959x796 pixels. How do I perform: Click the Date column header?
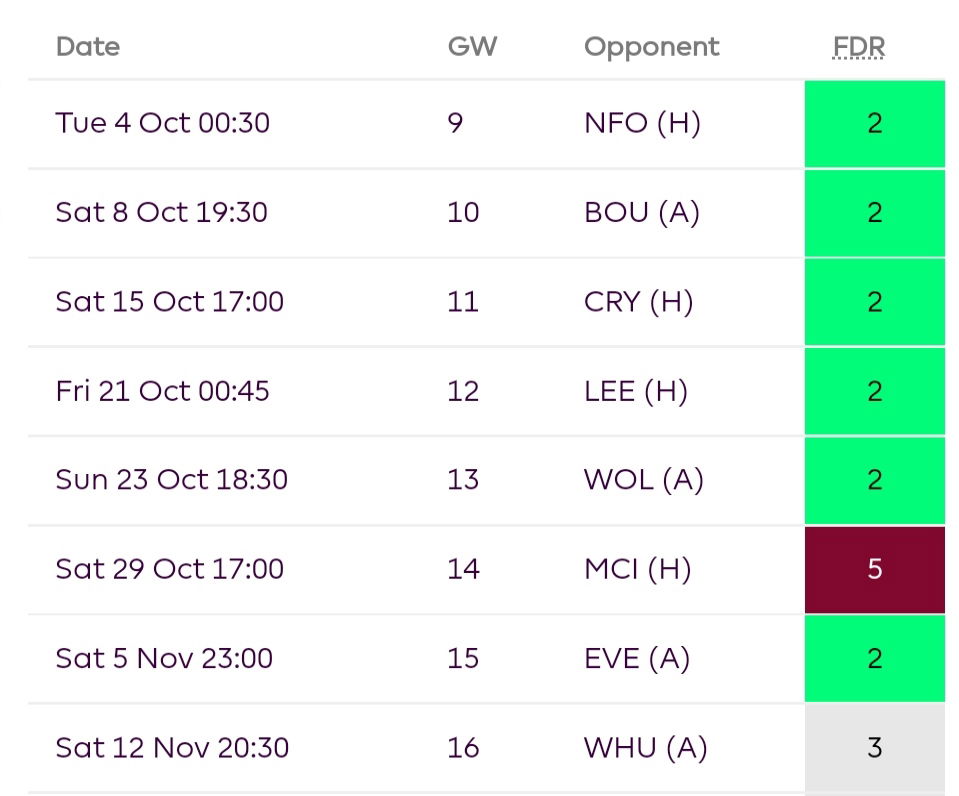coord(87,46)
